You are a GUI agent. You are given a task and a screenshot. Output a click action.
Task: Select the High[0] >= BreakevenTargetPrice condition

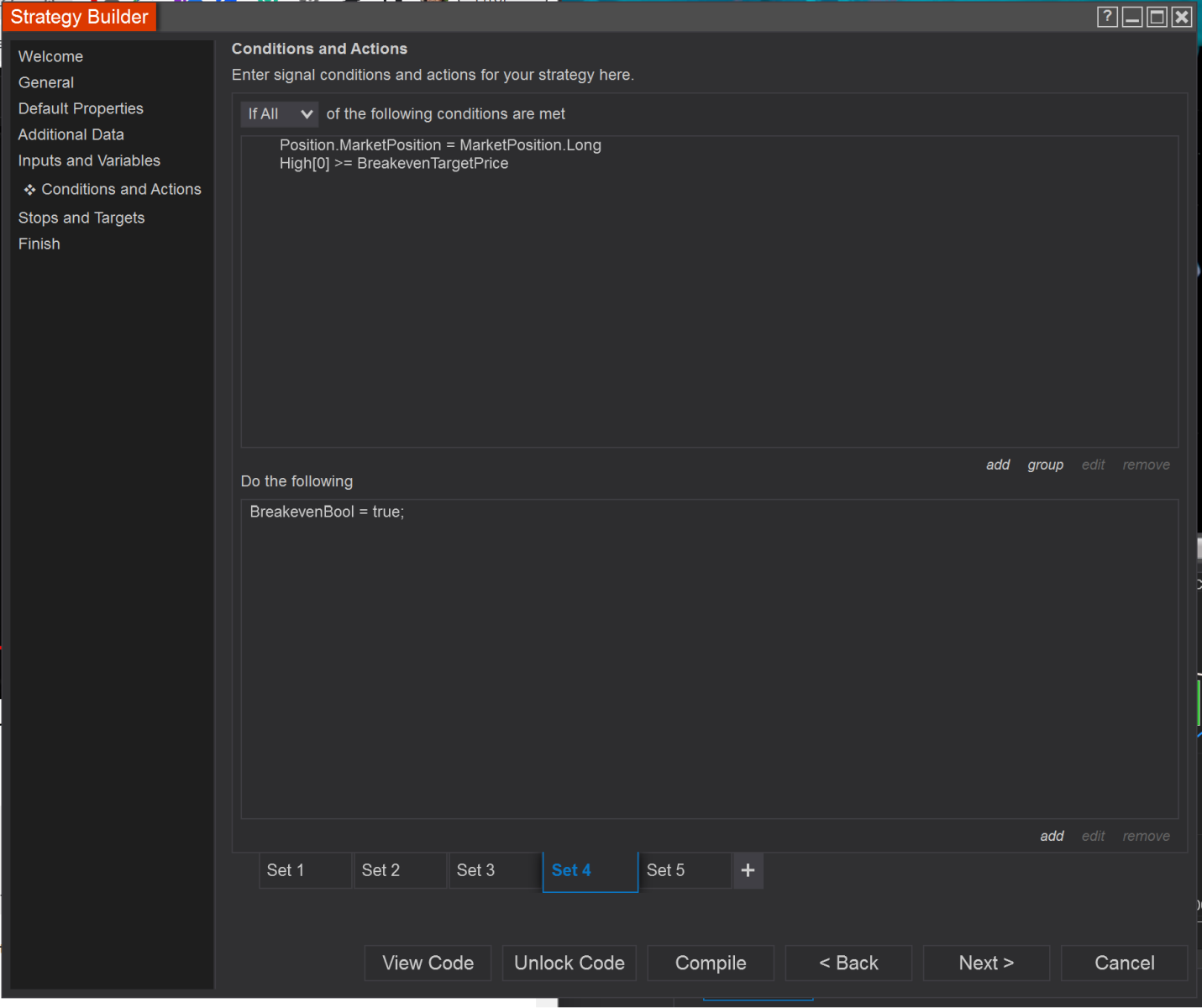point(394,163)
